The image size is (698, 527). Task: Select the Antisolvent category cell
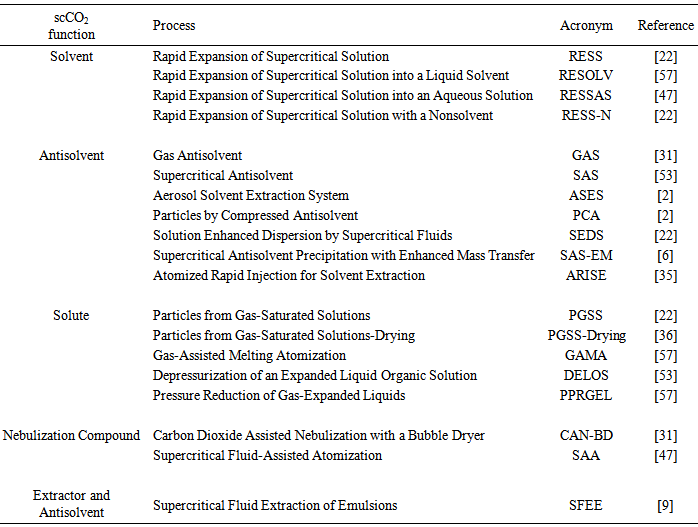click(71, 156)
